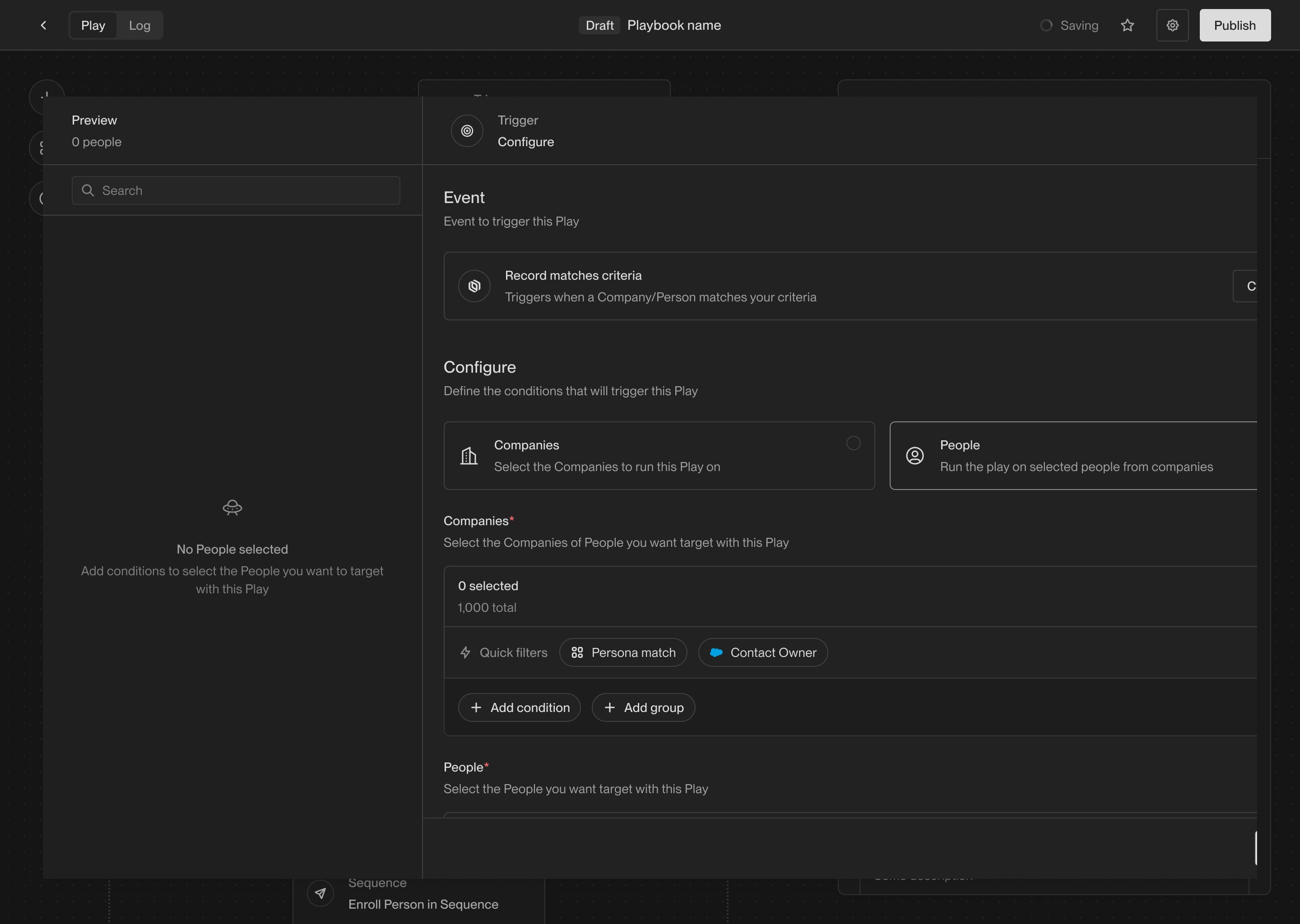The width and height of the screenshot is (1300, 924).
Task: Select the Record matches criteria event card
Action: (850, 286)
